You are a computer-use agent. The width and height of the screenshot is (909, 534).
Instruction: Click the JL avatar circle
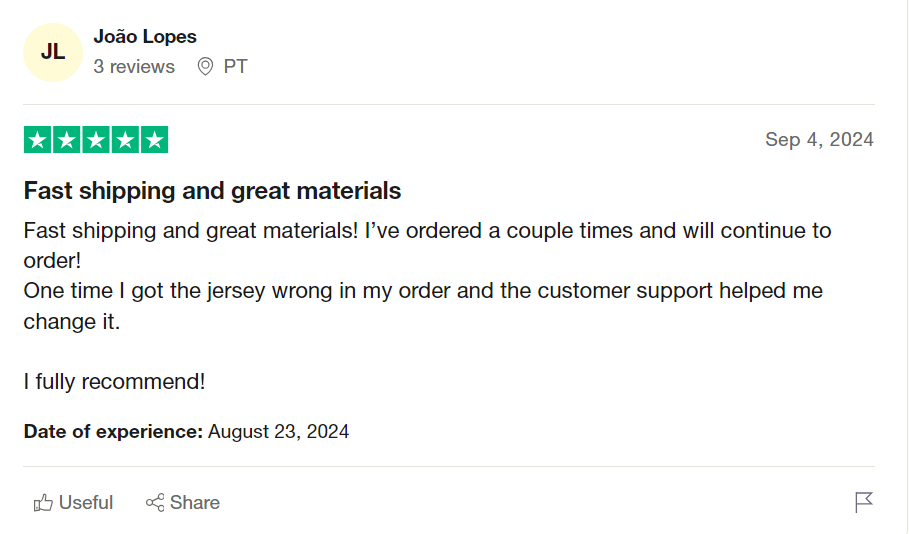pos(53,52)
